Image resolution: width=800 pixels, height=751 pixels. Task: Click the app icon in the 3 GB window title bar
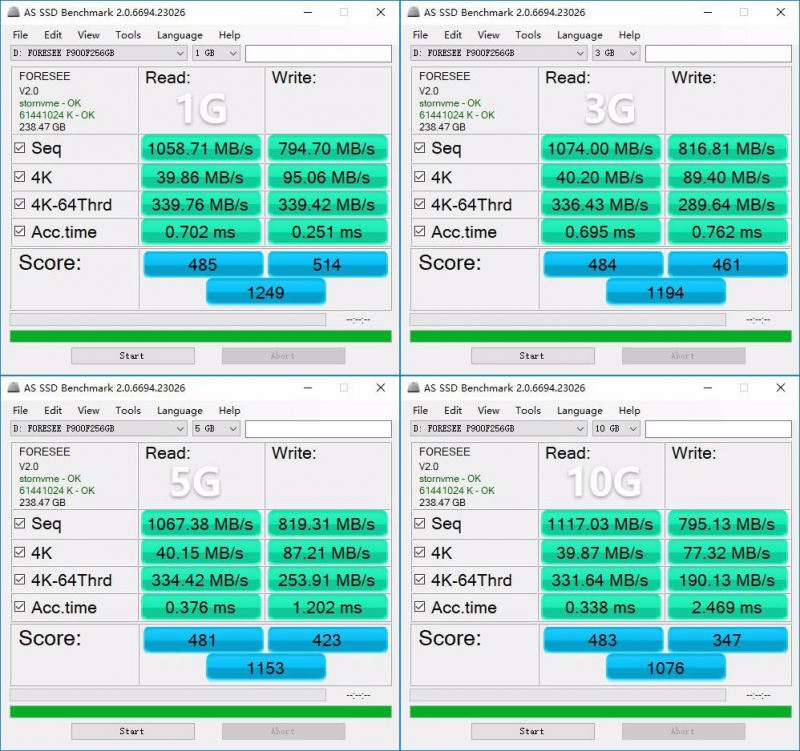coord(412,13)
